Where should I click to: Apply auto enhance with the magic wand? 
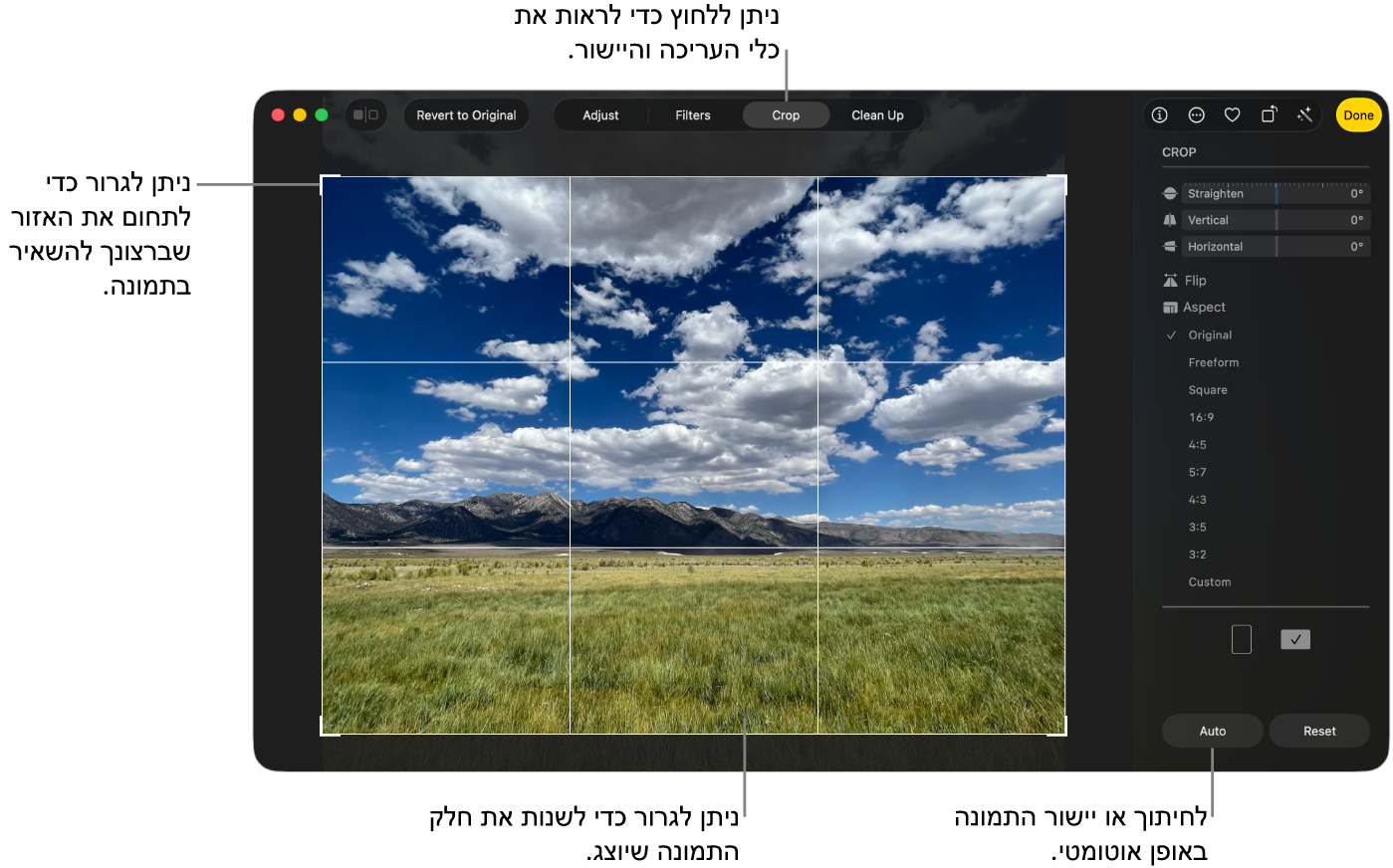(1305, 115)
